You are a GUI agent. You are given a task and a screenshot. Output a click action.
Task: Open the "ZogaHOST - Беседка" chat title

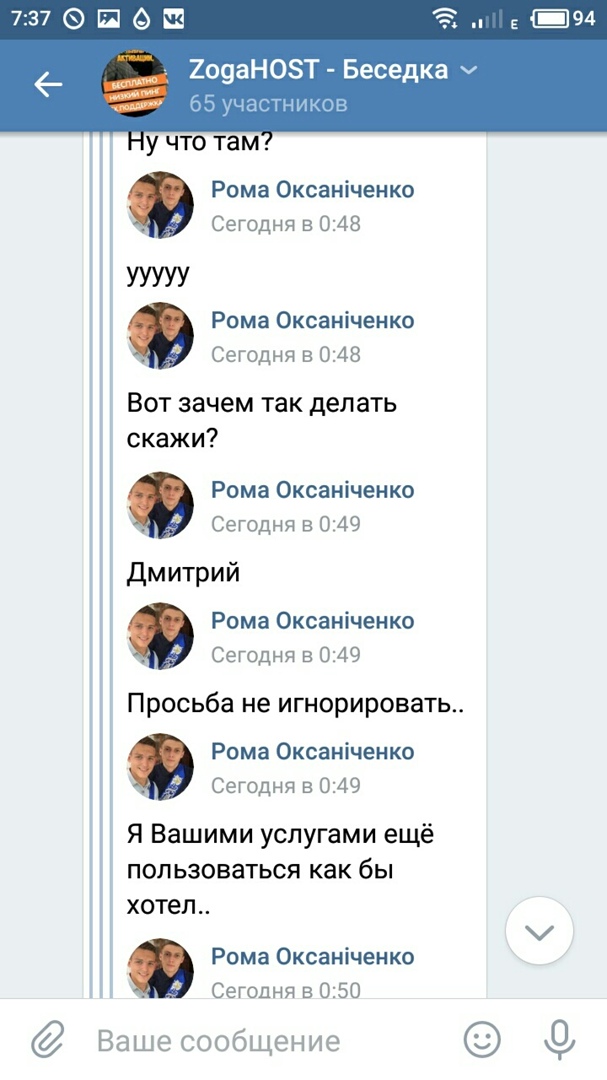pos(318,70)
